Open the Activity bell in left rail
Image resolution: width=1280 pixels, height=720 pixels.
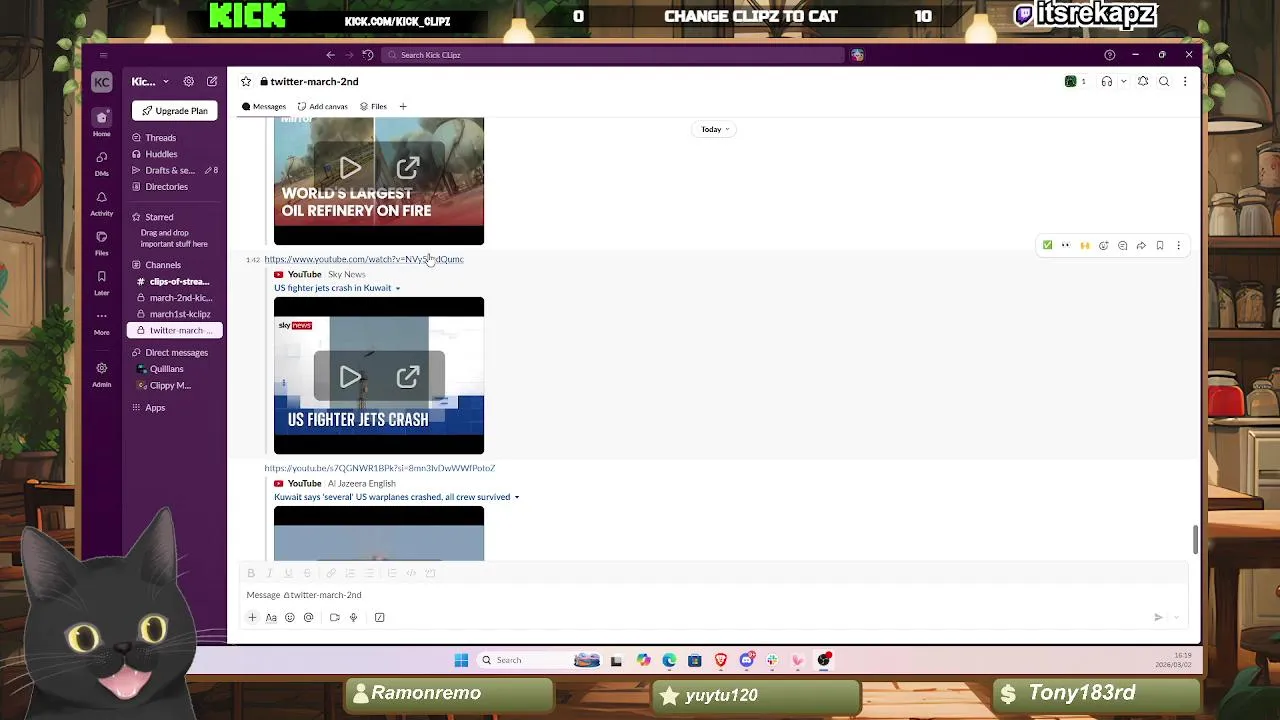102,203
